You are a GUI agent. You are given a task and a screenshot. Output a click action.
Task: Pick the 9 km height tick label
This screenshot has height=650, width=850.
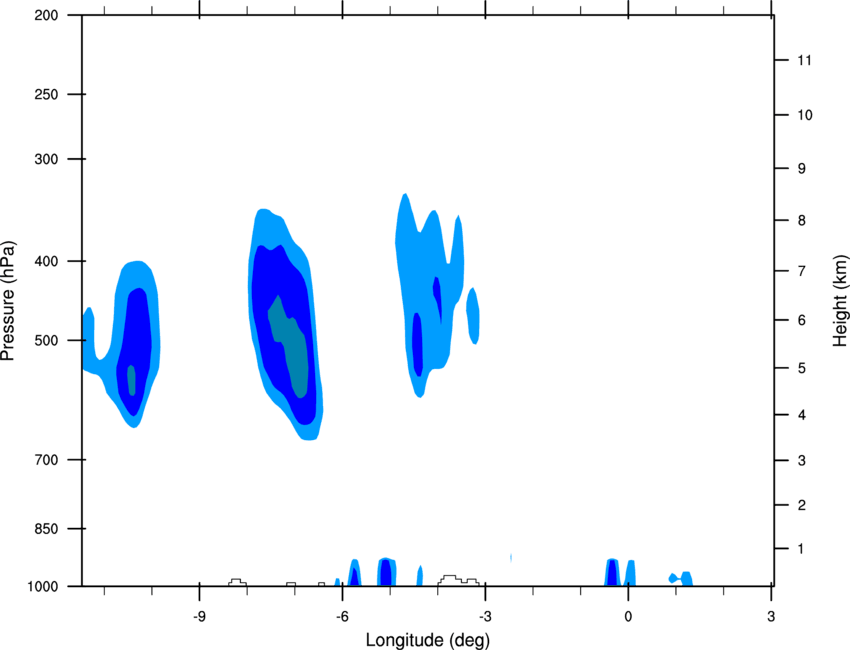pyautogui.click(x=802, y=169)
